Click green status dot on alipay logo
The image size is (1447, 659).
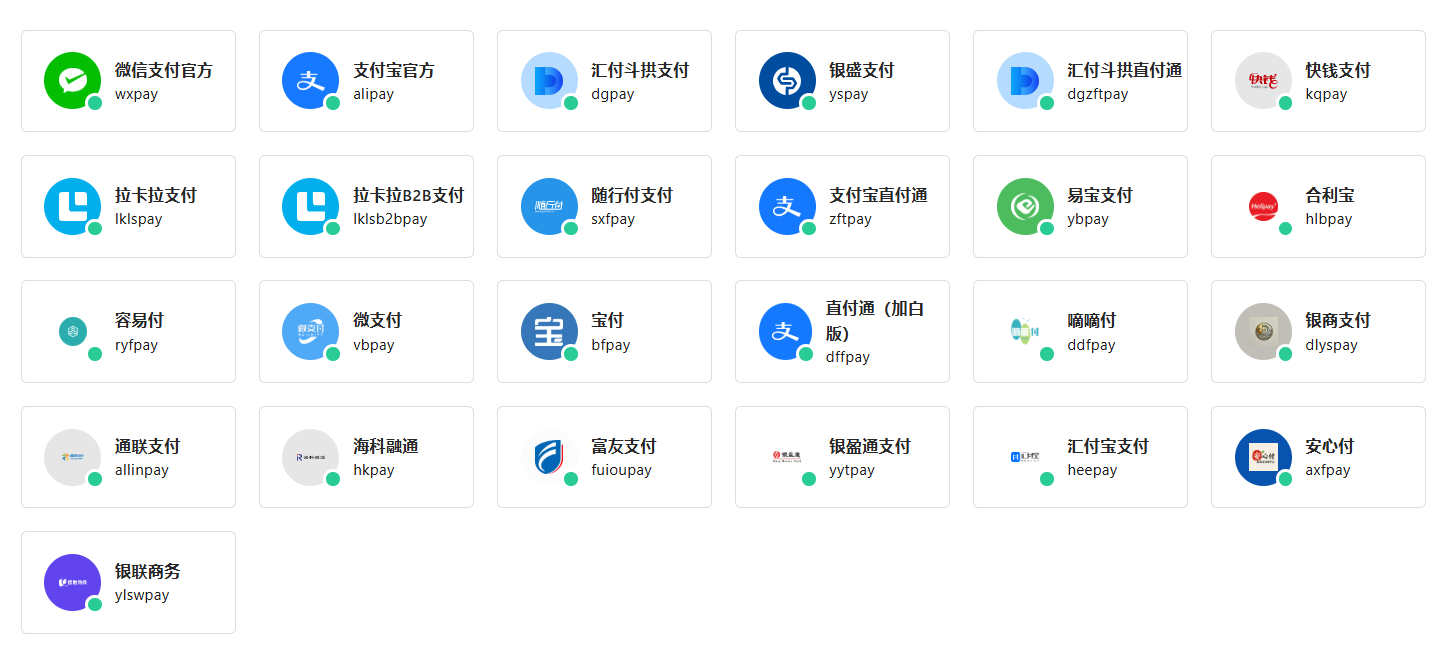(333, 103)
